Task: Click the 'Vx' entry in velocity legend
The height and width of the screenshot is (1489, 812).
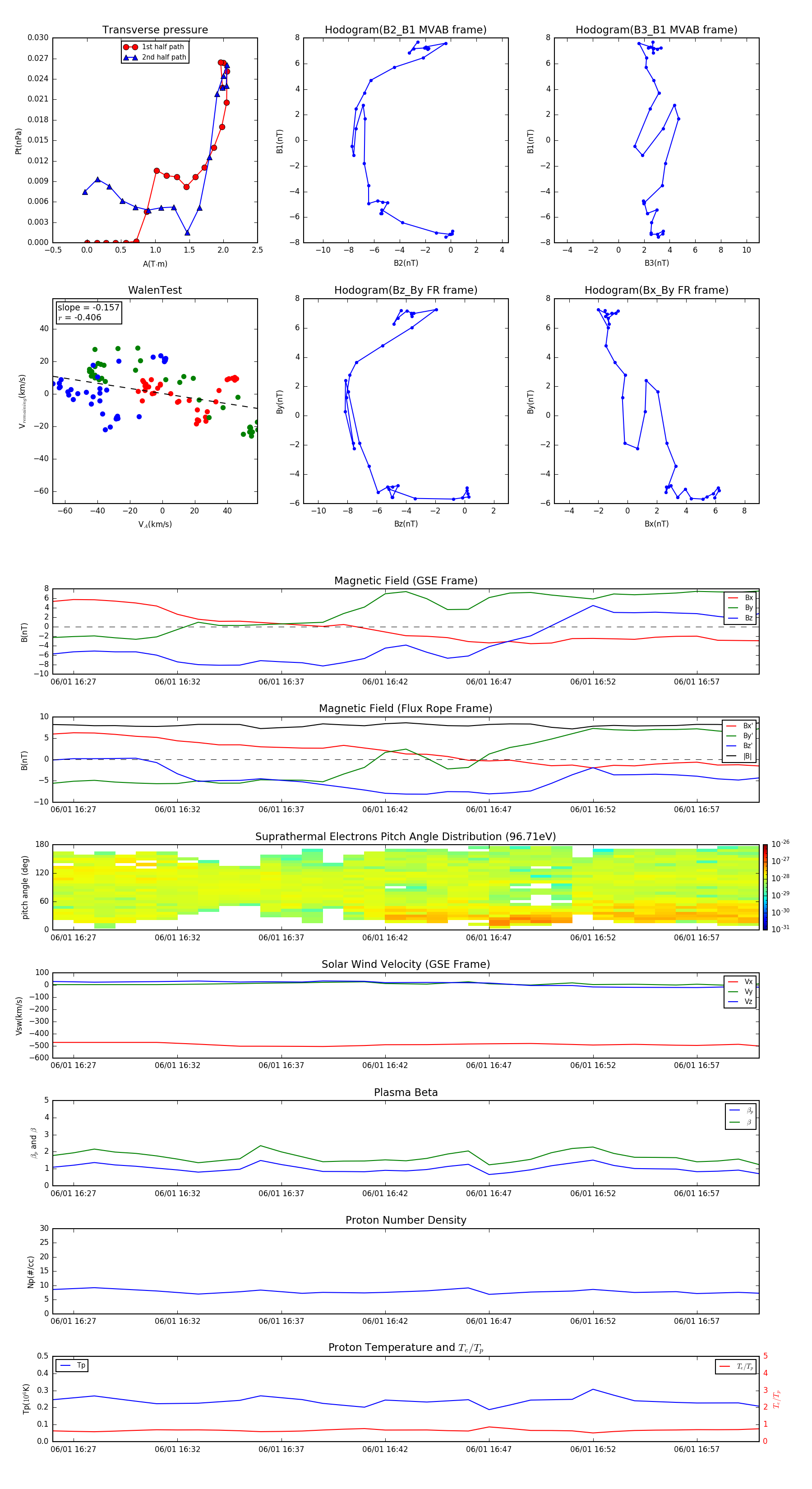Action: 741,981
